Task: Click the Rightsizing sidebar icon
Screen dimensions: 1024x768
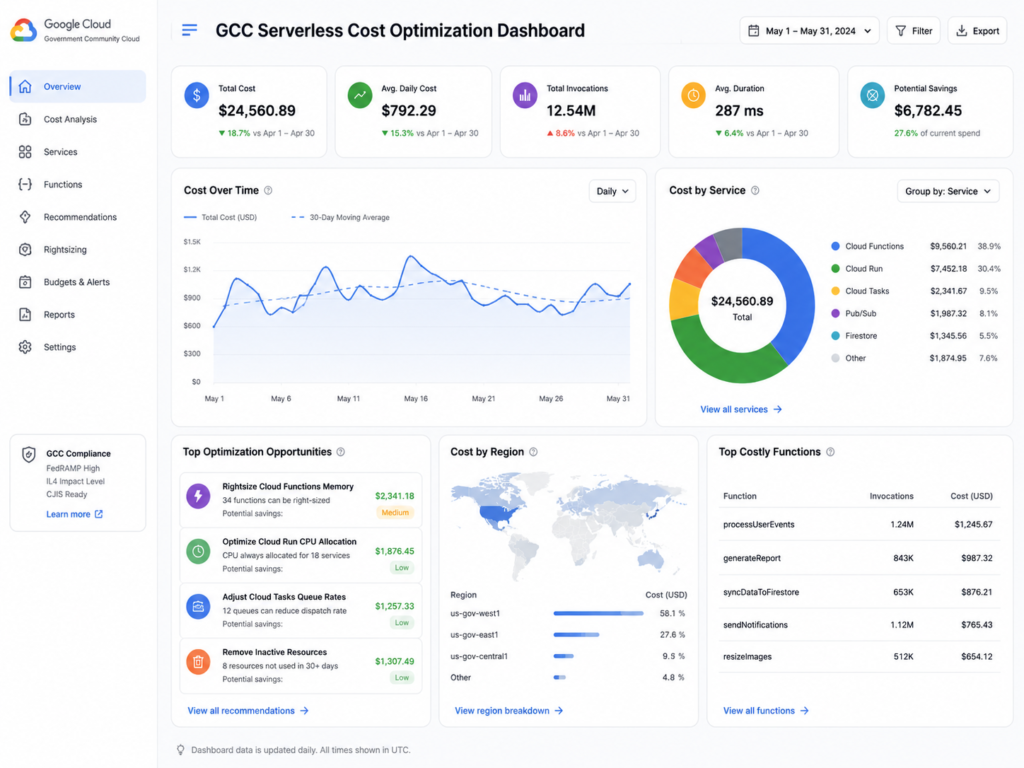Action: 25,249
